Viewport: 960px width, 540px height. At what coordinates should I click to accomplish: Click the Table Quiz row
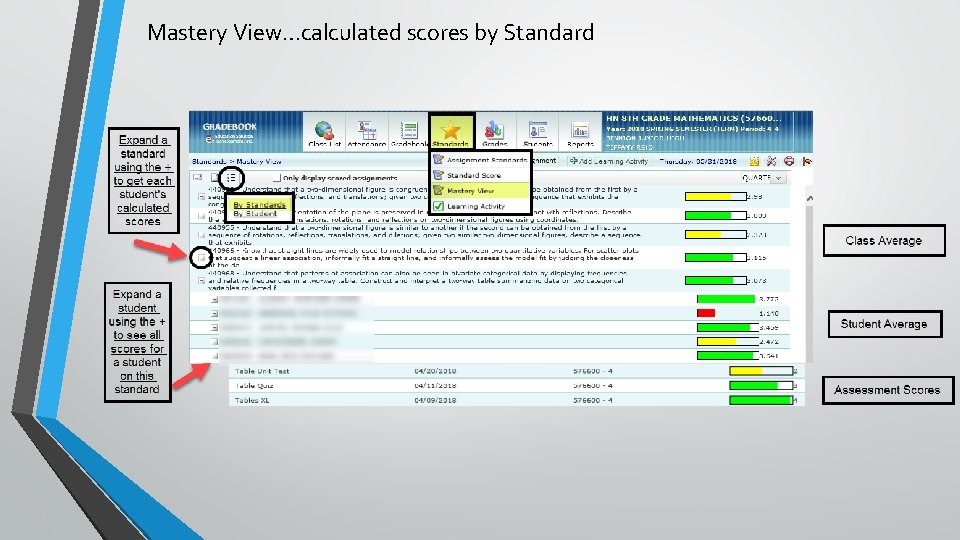516,386
